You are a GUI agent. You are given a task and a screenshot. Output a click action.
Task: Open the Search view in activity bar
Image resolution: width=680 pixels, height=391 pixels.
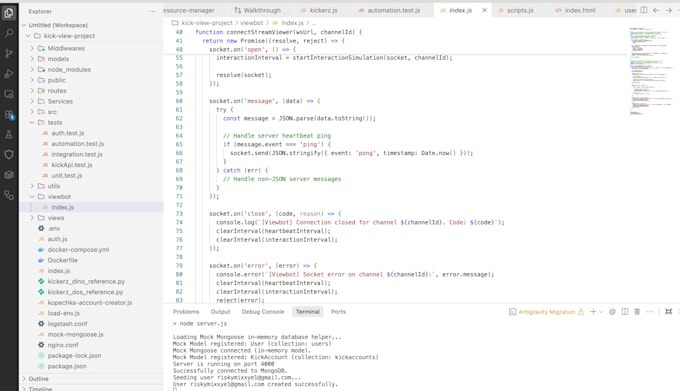(x=9, y=33)
